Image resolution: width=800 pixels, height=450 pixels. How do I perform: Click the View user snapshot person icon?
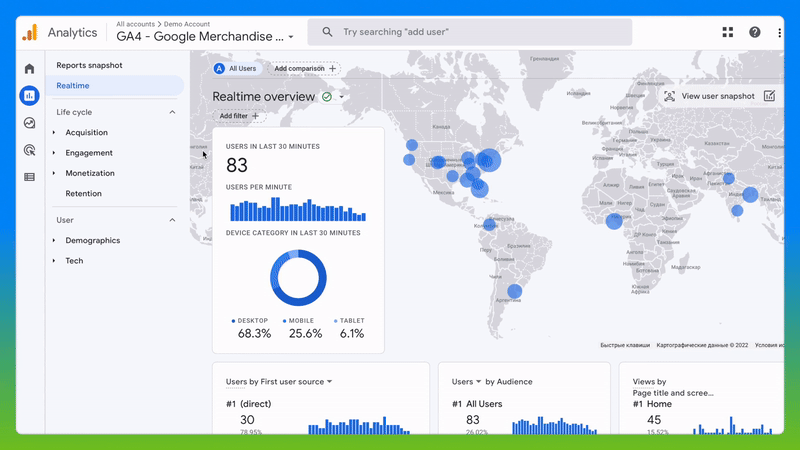click(x=669, y=96)
